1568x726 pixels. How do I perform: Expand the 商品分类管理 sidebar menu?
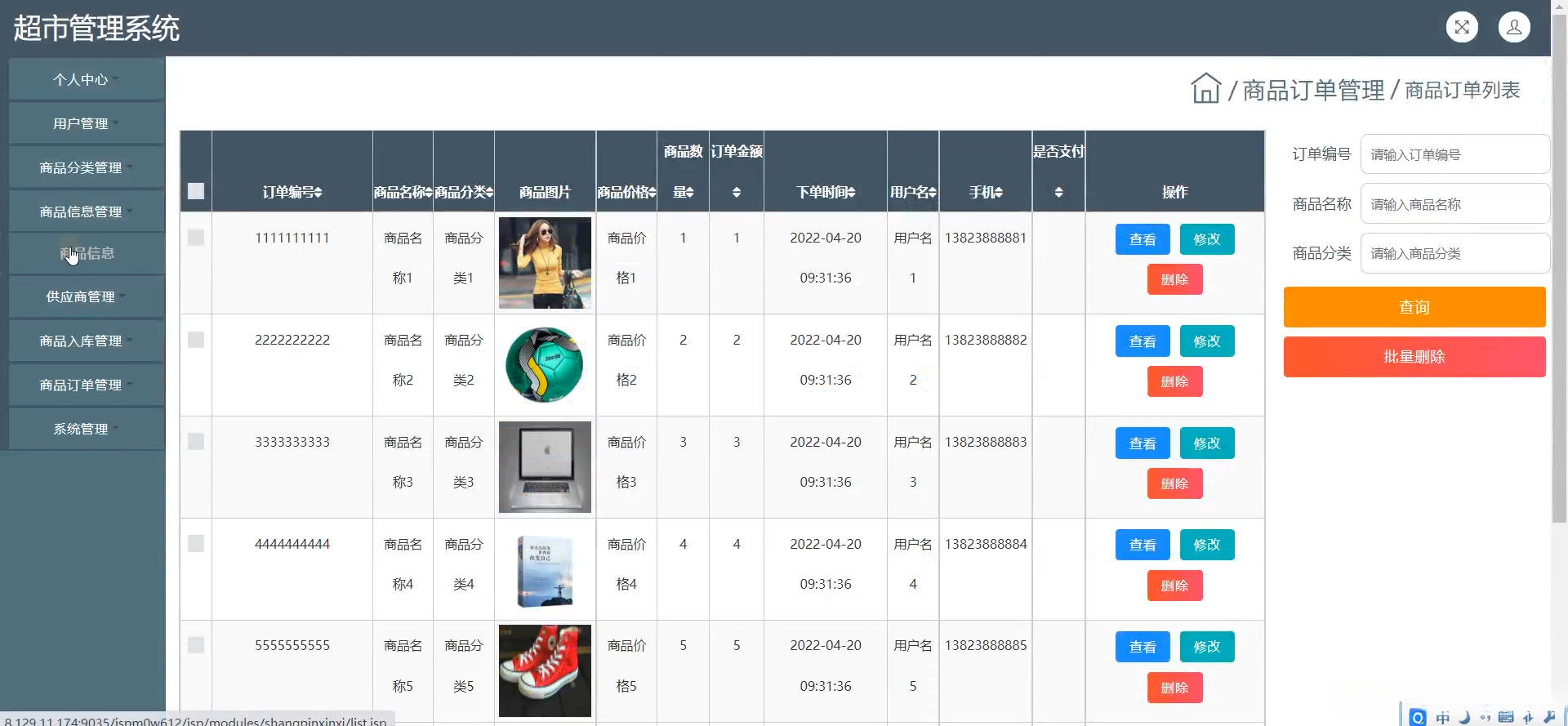(x=87, y=167)
